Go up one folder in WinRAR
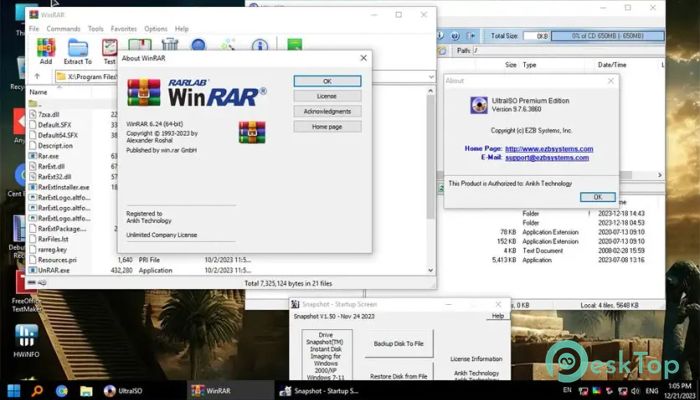Viewport: 700px width, 400px height. tap(38, 76)
